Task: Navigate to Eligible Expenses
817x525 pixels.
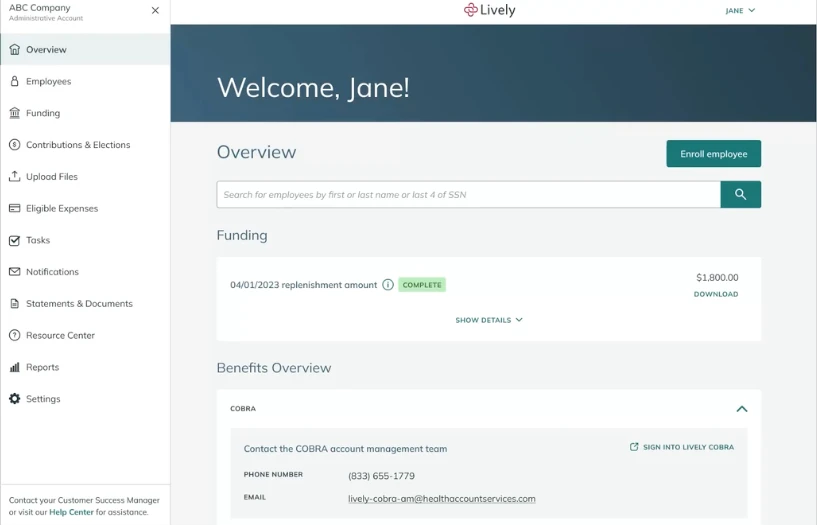Action: pyautogui.click(x=85, y=208)
